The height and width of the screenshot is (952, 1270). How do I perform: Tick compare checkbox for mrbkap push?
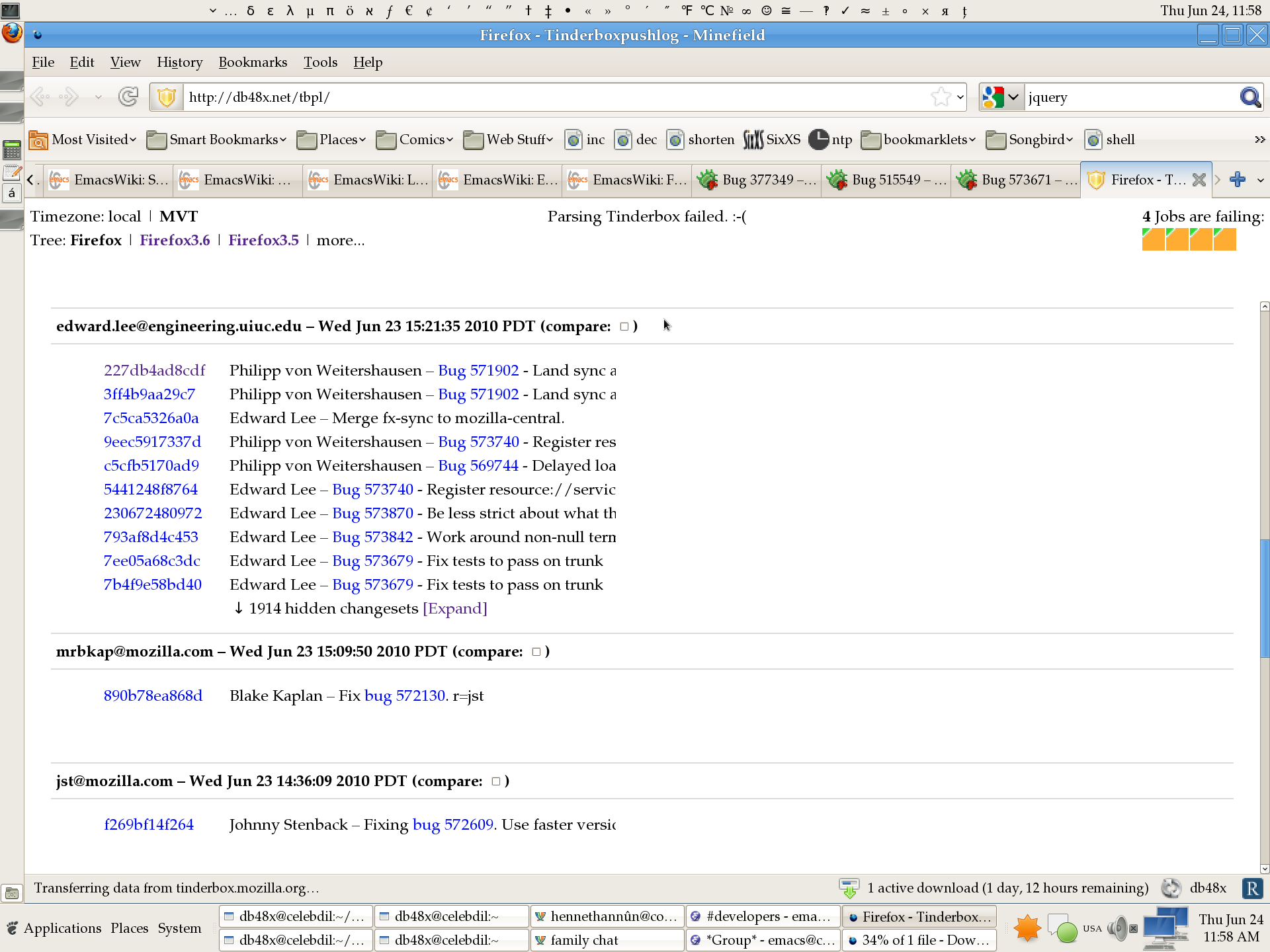536,652
